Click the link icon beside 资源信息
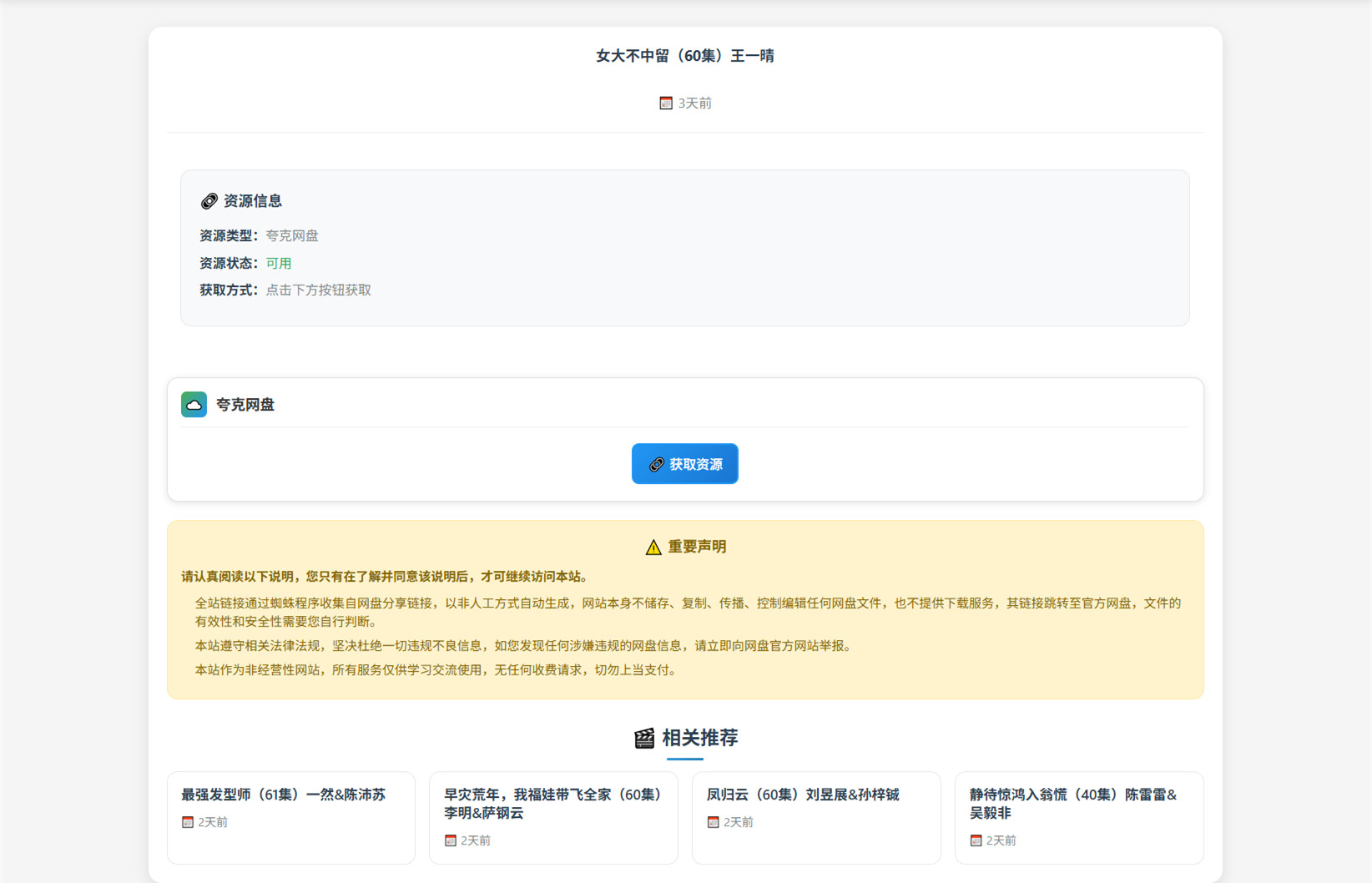This screenshot has height=883, width=1372. click(209, 201)
